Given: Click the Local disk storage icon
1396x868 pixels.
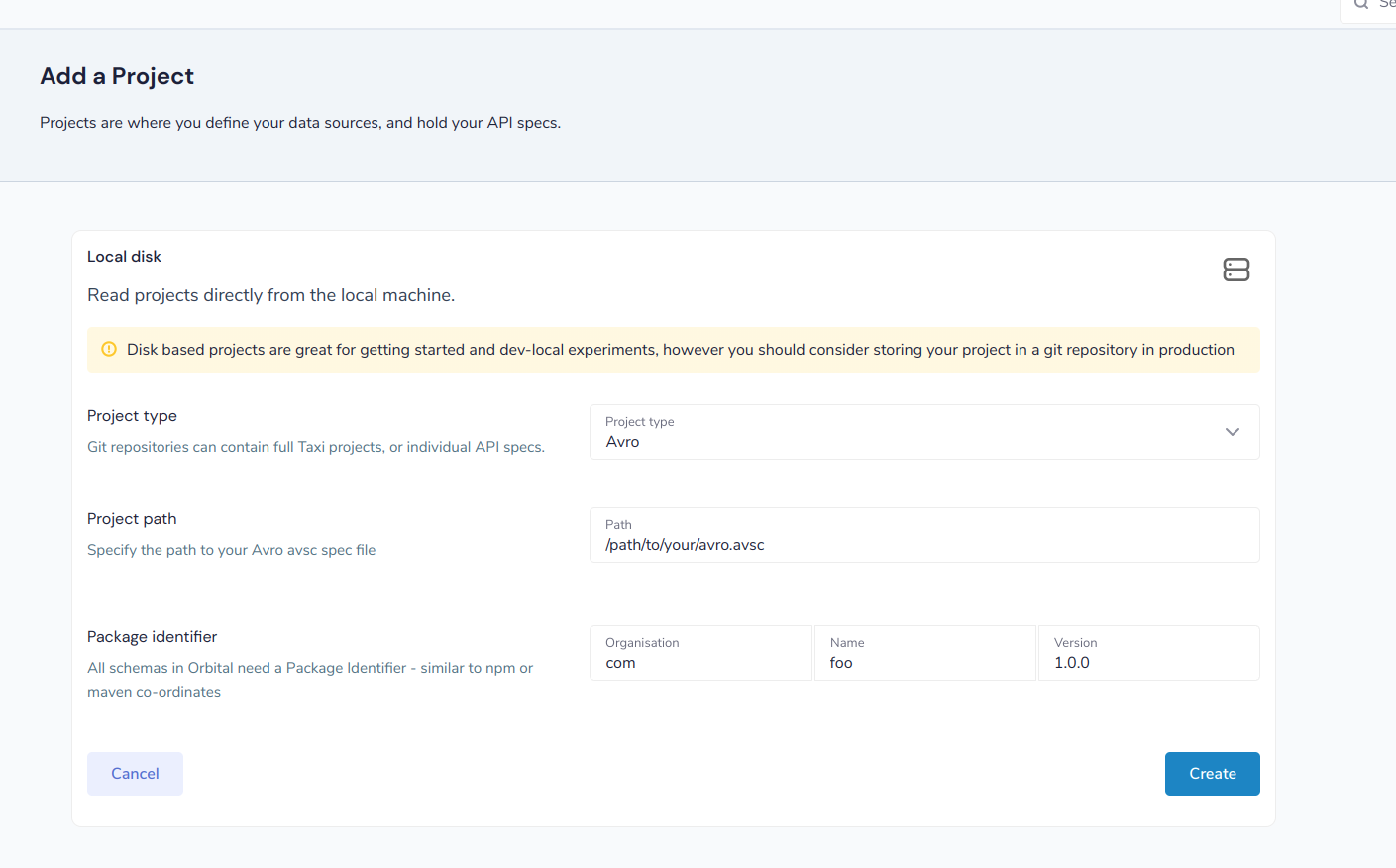Looking at the screenshot, I should coord(1236,270).
